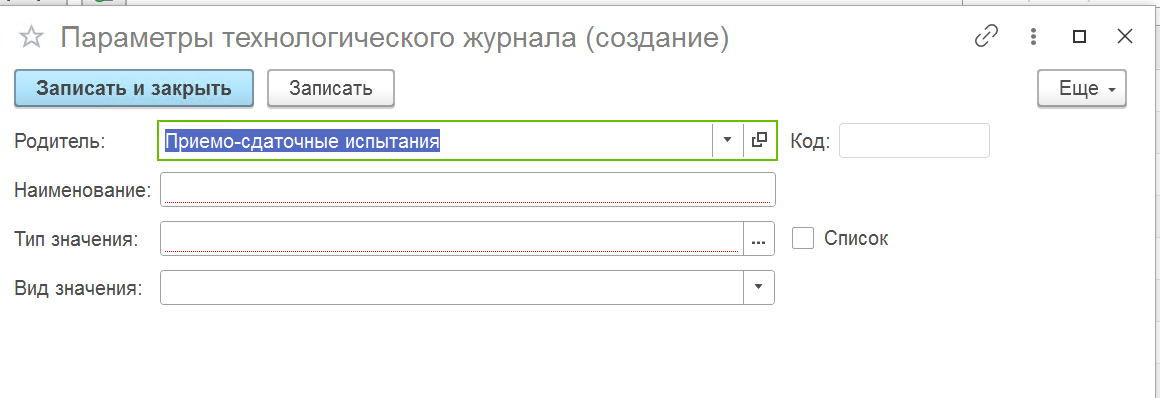Get link to this object via chain icon
Viewport: 1160px width, 398px height.
pos(986,37)
